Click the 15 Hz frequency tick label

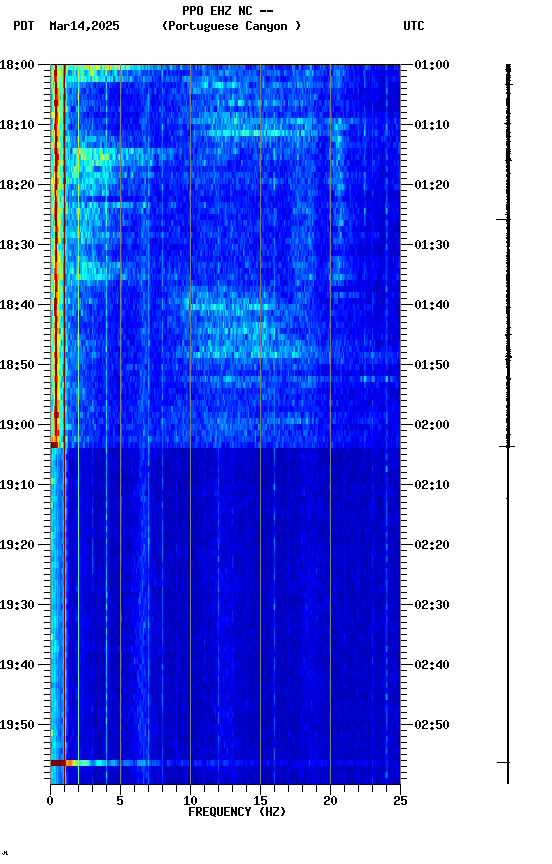(x=260, y=801)
